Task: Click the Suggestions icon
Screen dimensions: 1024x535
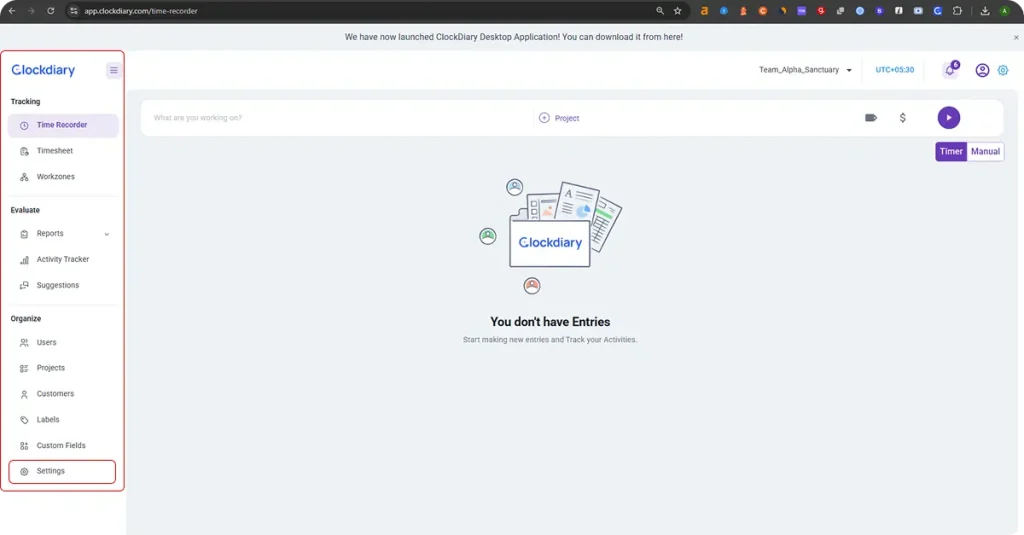Action: pyautogui.click(x=24, y=285)
